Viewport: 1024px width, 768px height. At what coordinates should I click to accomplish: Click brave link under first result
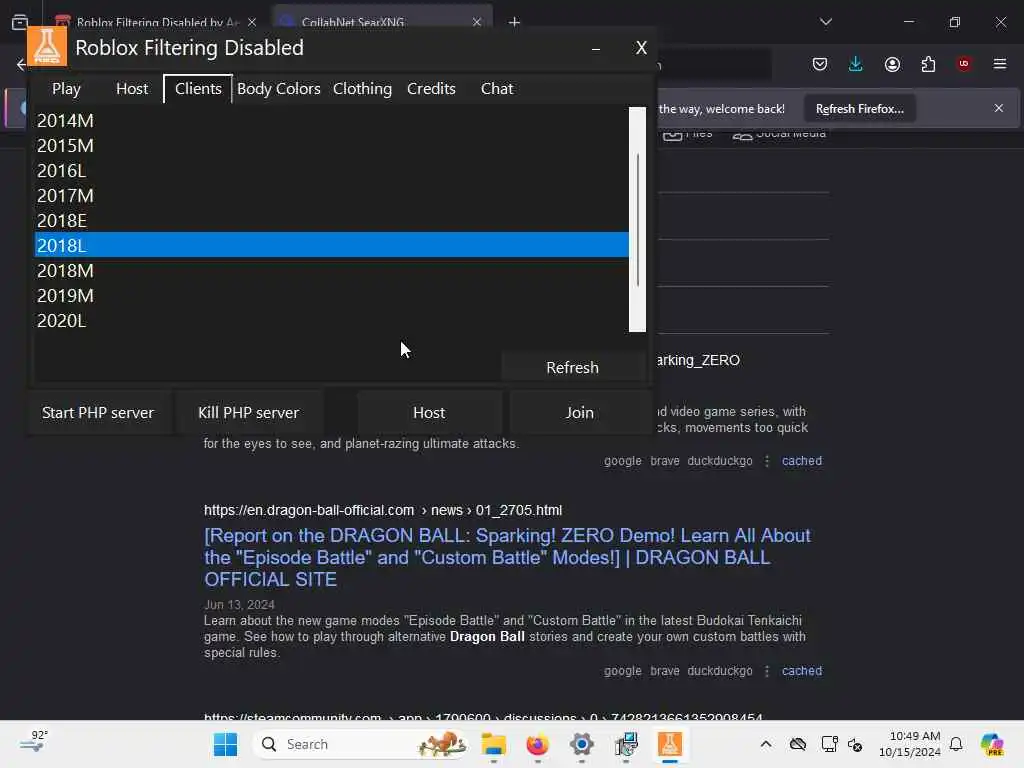click(665, 460)
